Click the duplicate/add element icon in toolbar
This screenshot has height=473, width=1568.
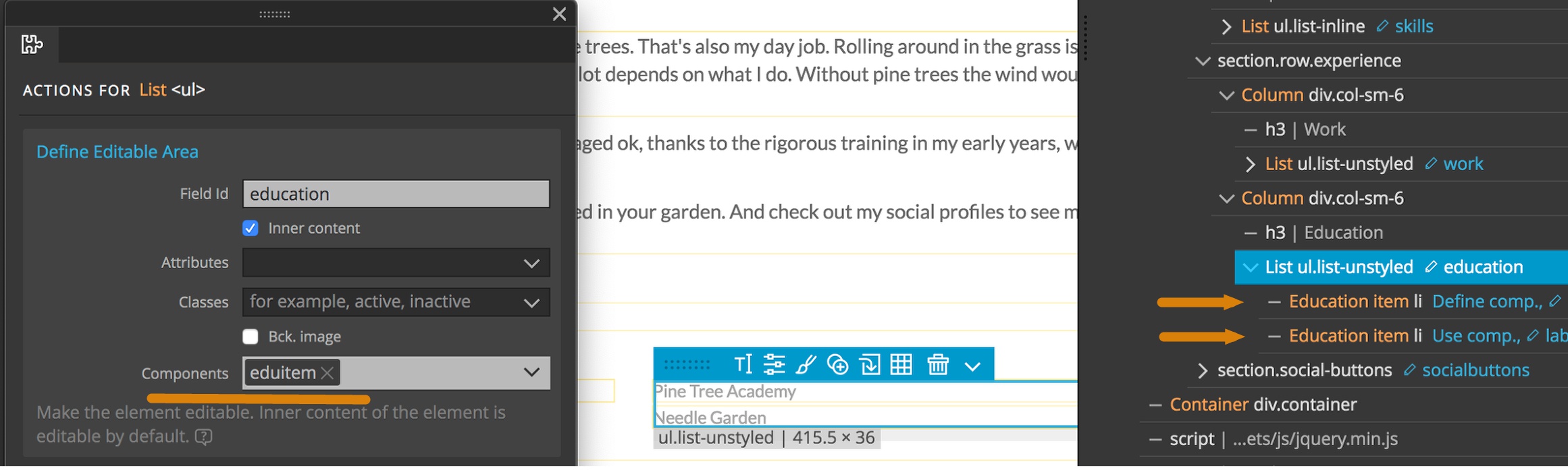tap(838, 365)
